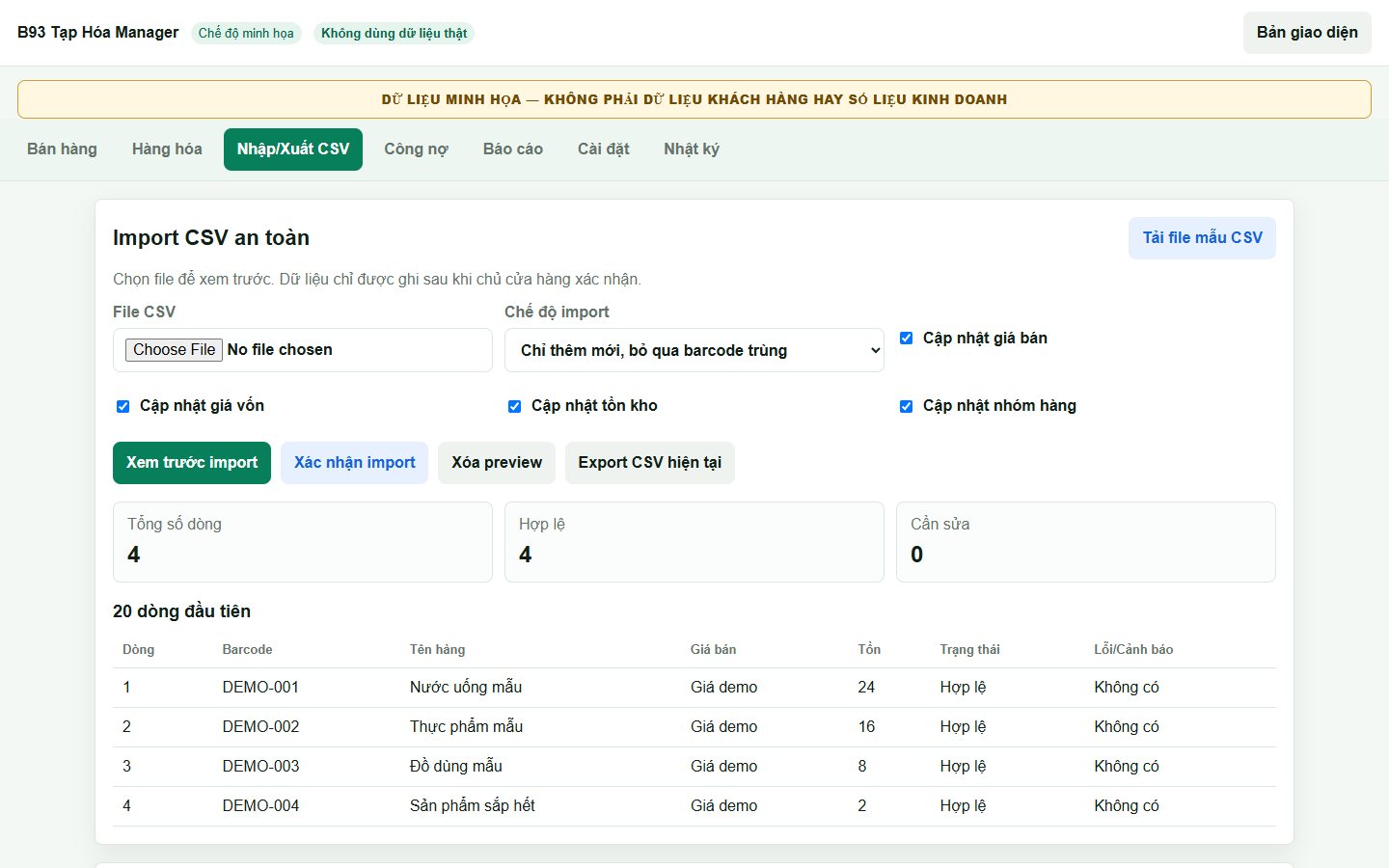
Task: Switch to the Hàng hóa tab
Action: (167, 149)
